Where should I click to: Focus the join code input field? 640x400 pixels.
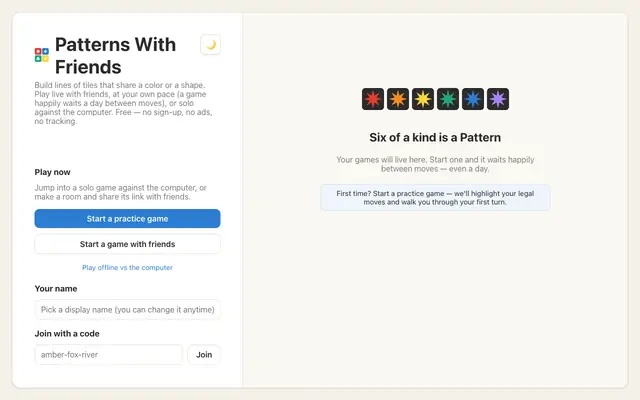pos(108,355)
